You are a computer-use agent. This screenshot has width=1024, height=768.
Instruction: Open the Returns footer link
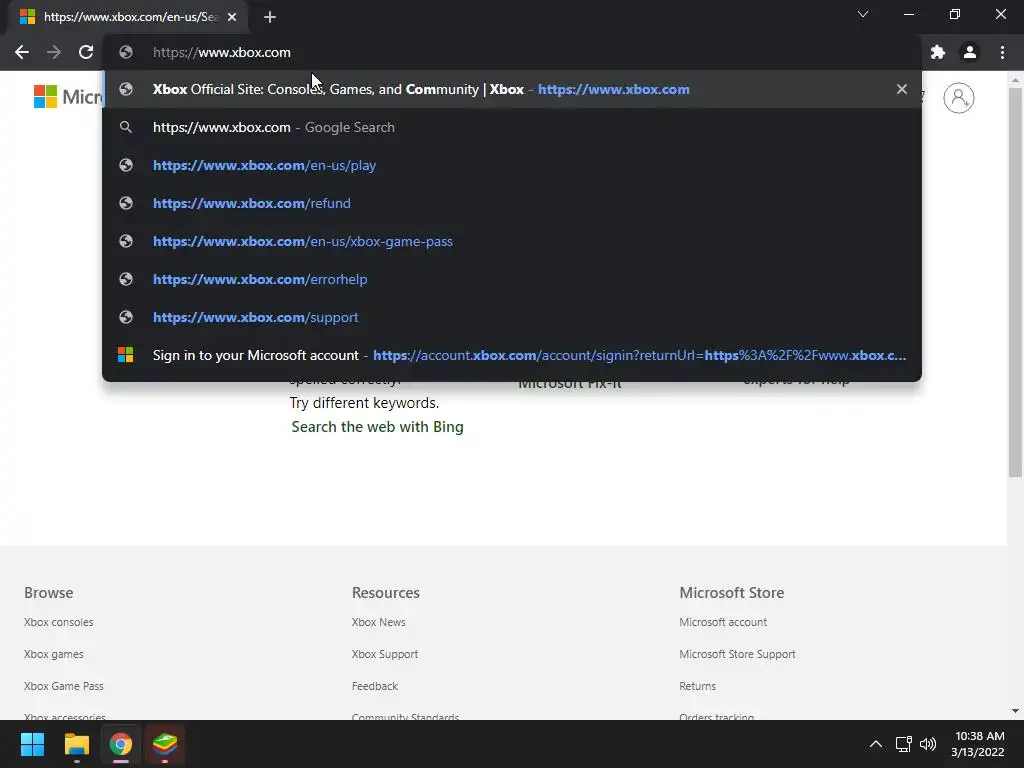pos(697,686)
